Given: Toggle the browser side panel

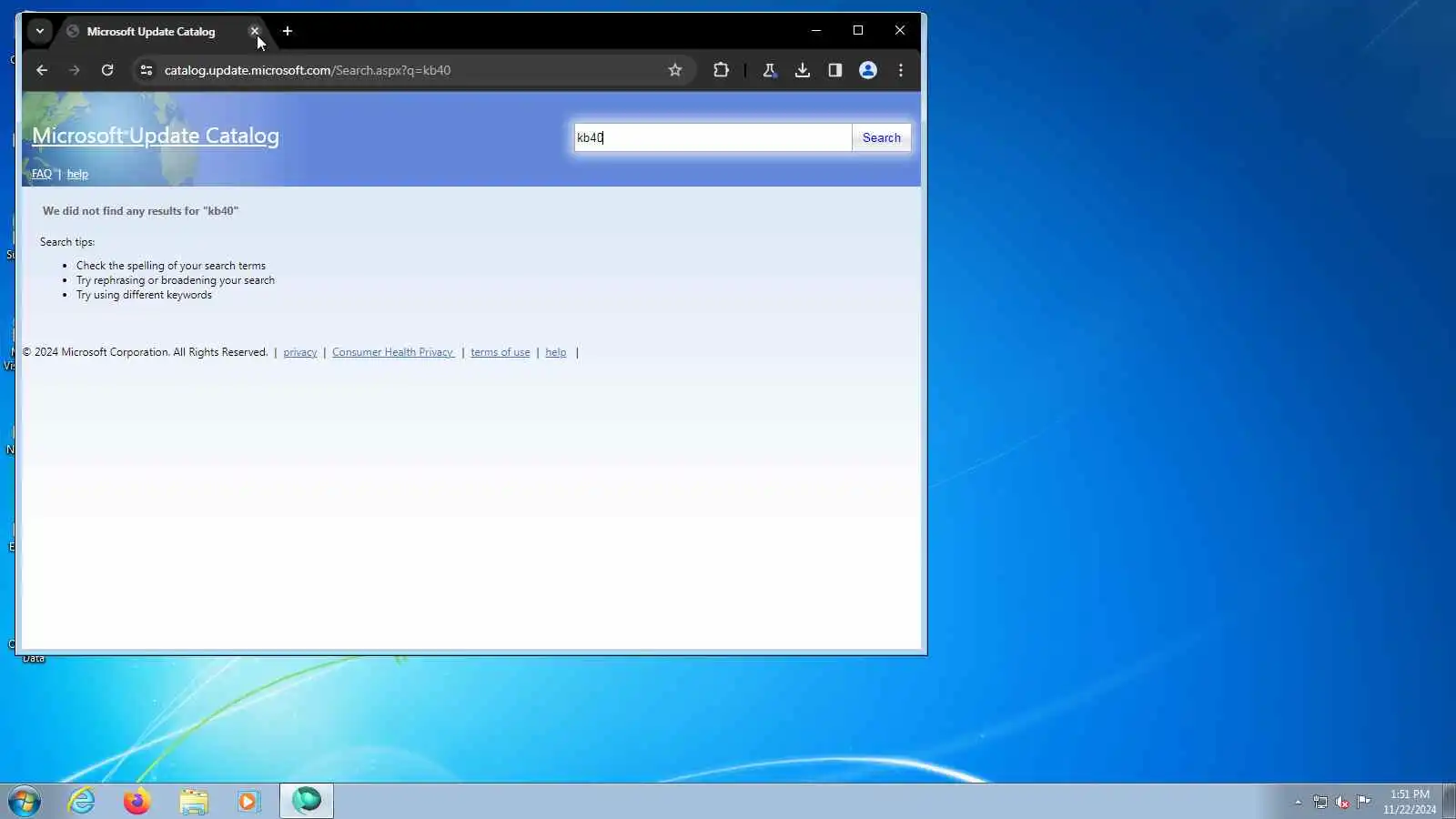Looking at the screenshot, I should pos(834,70).
